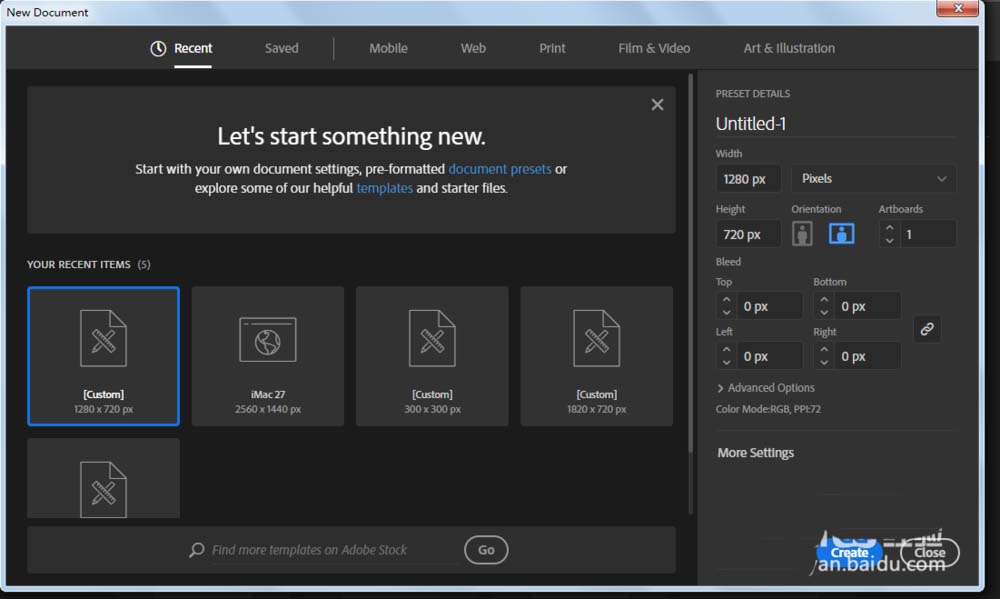This screenshot has width=1000, height=599.
Task: Decrease Left bleed with down arrow
Action: coord(726,362)
